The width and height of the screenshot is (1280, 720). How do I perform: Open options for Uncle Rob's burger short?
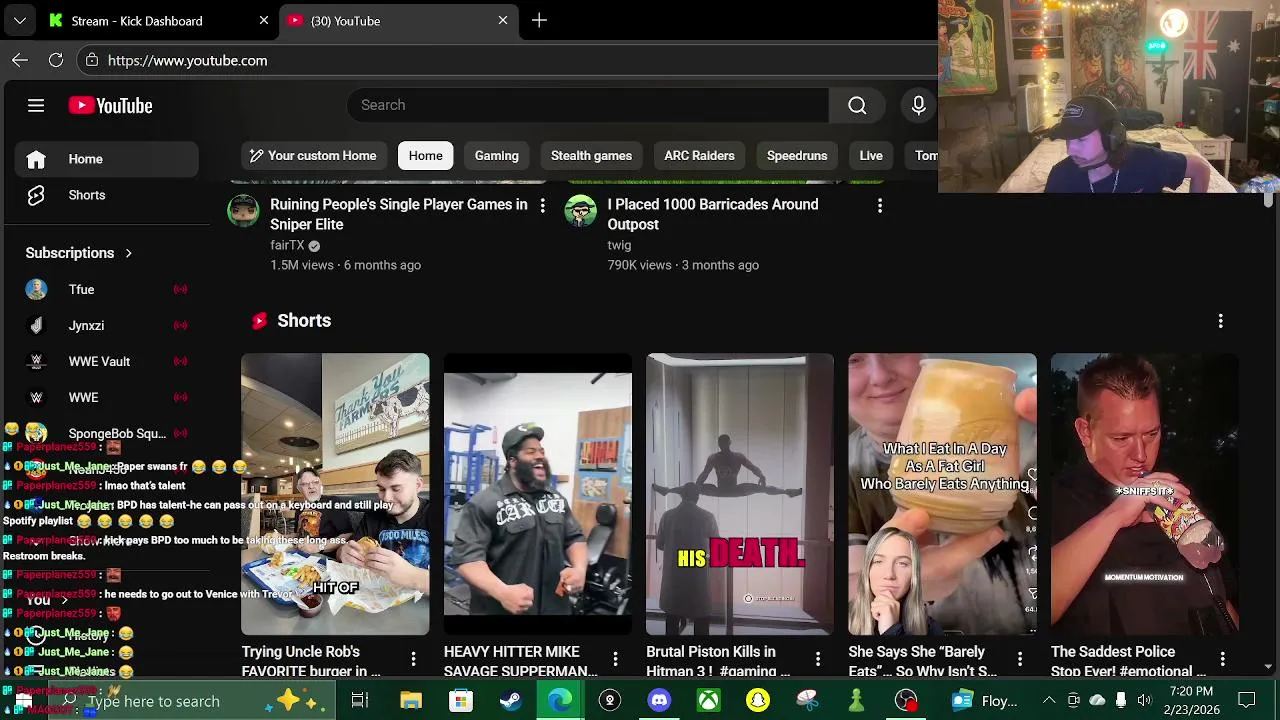pos(413,658)
